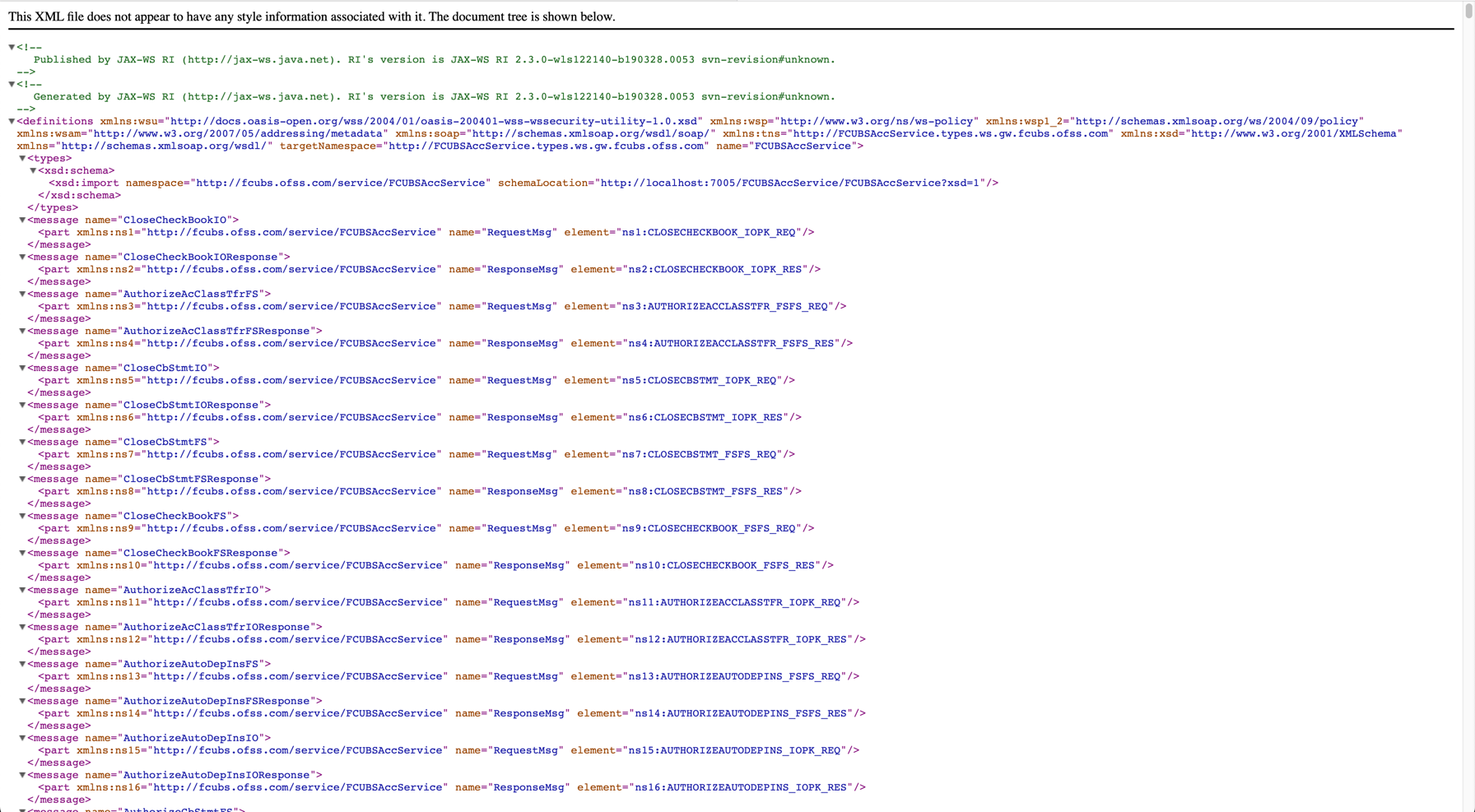
Task: Click the xsd:import namespace URL value
Action: pyautogui.click(x=341, y=183)
